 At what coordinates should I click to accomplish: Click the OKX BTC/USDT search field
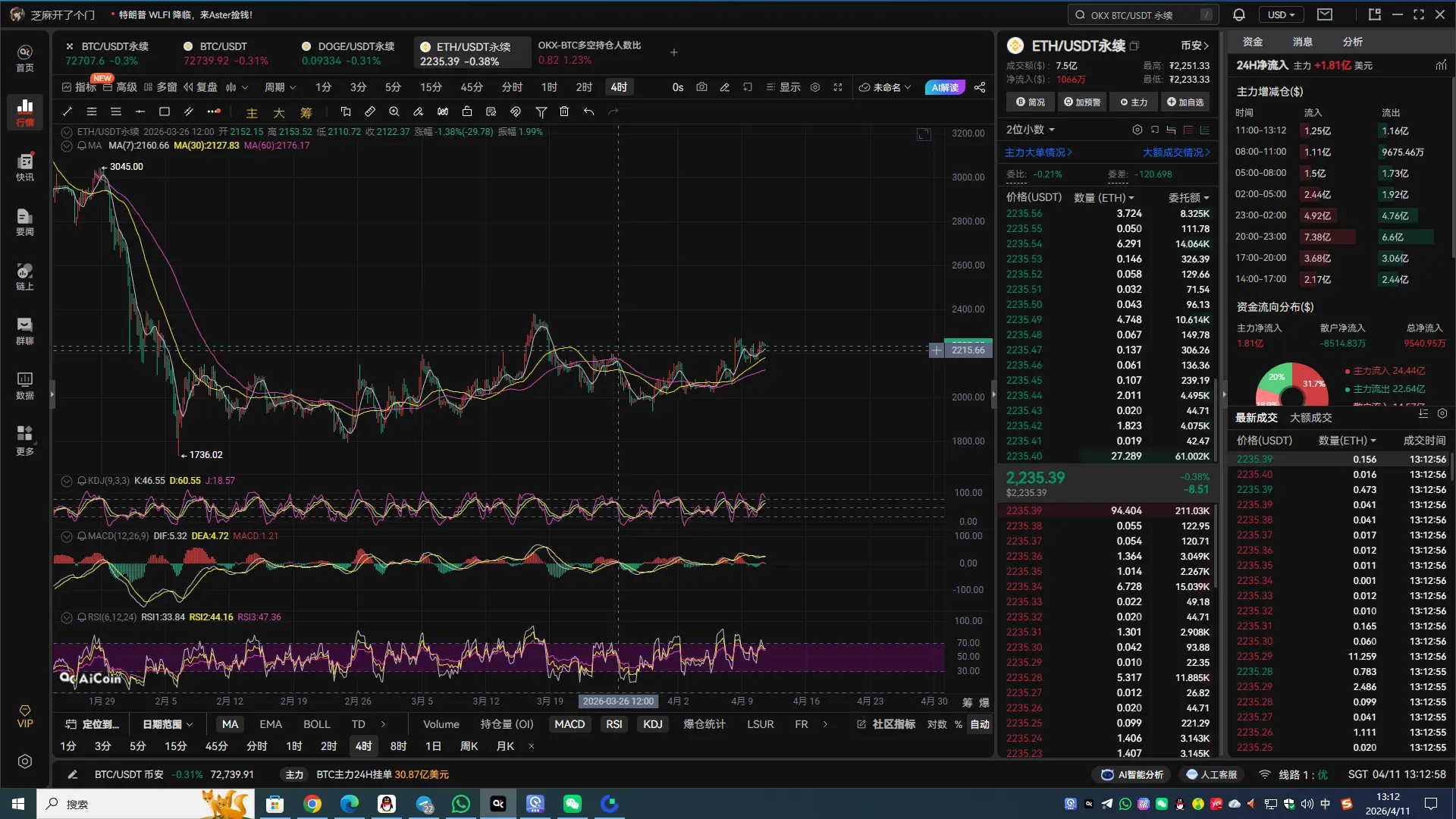(x=1137, y=15)
